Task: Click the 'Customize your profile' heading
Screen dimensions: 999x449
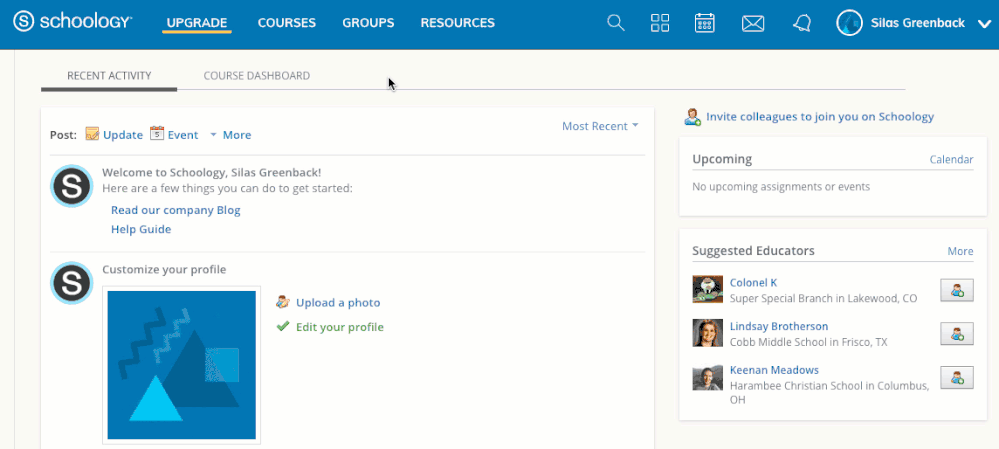Action: point(164,269)
